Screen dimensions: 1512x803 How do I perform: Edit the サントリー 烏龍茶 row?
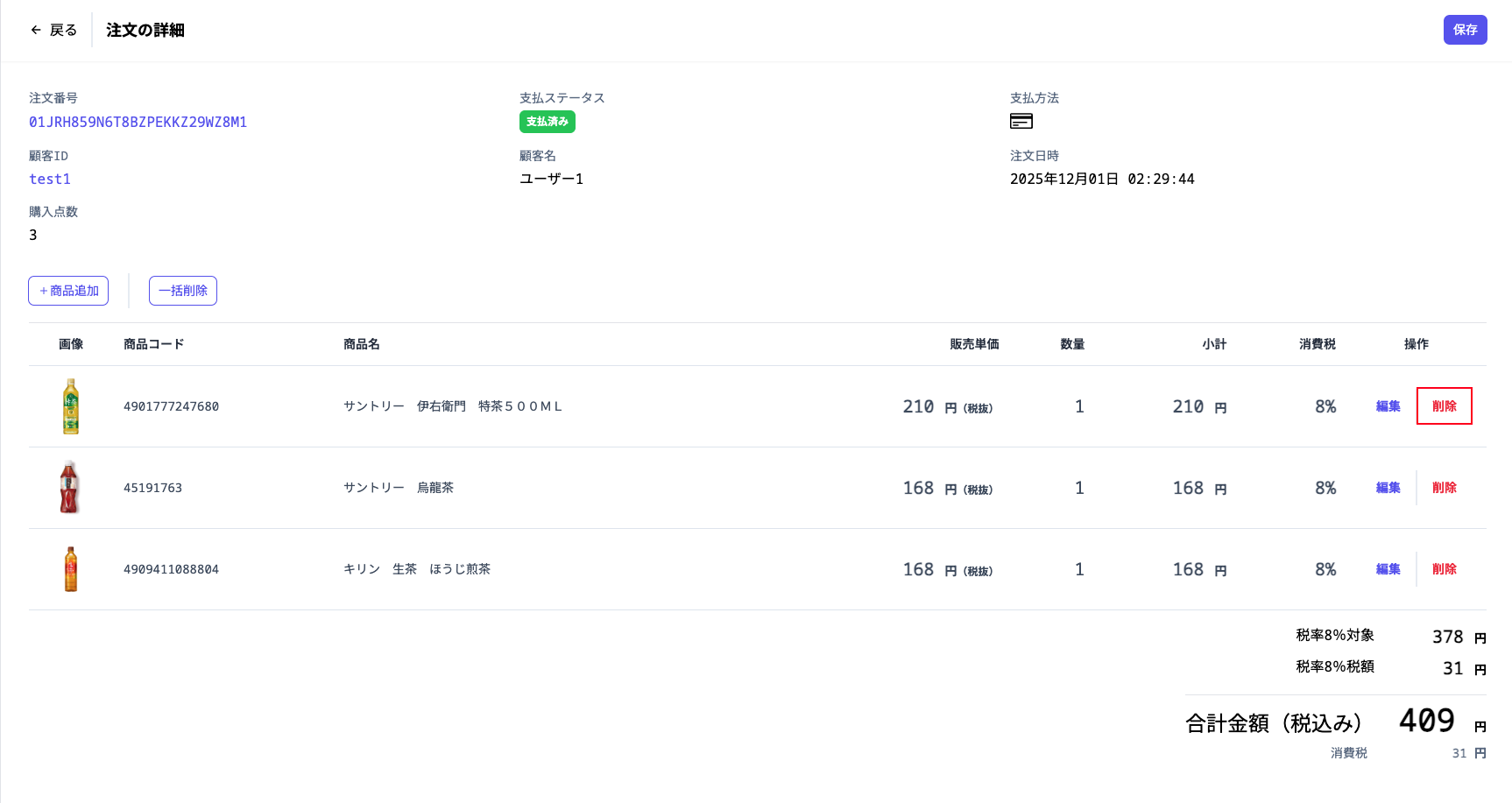(1388, 488)
